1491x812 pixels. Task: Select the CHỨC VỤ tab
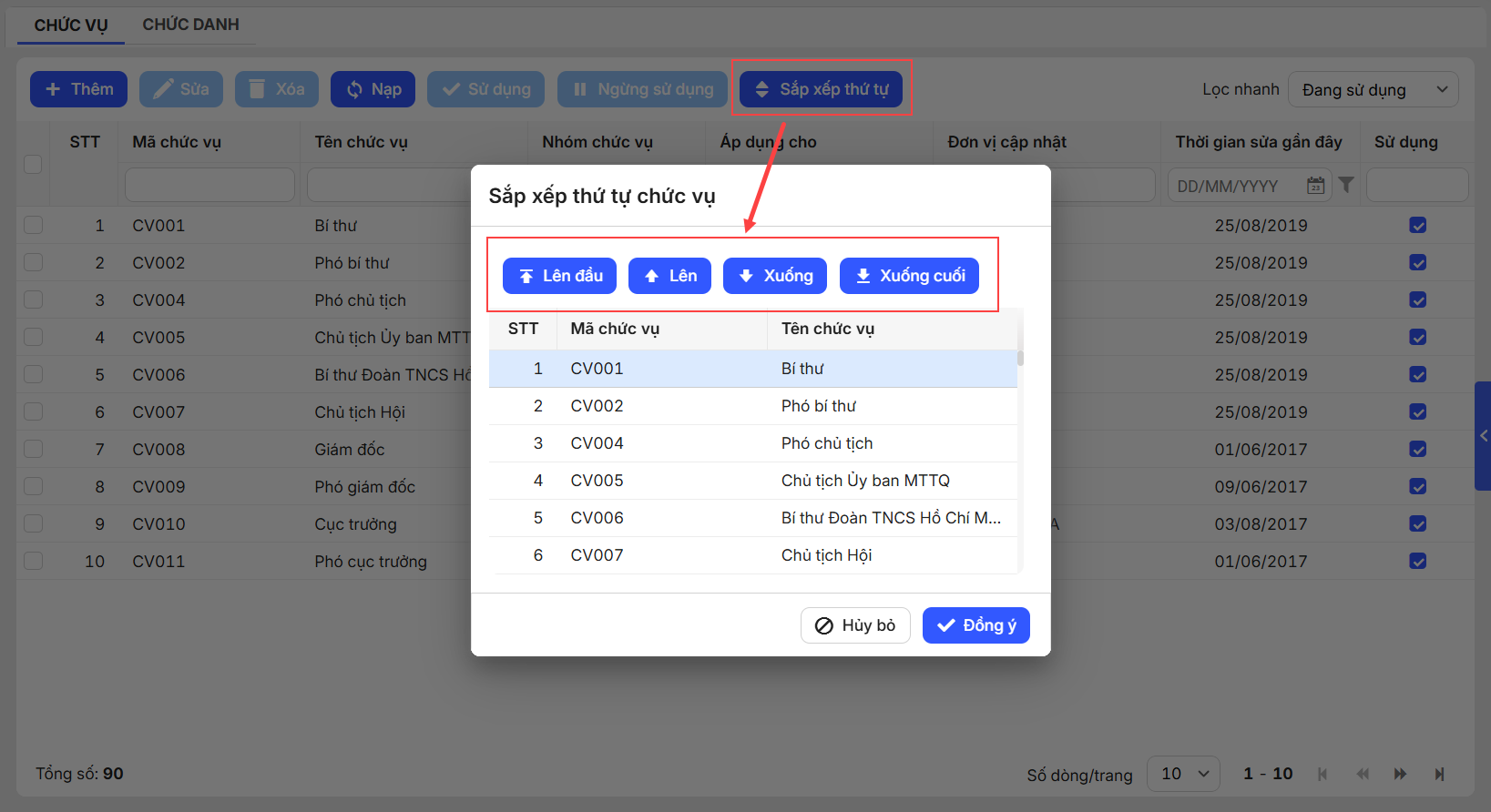[x=71, y=25]
